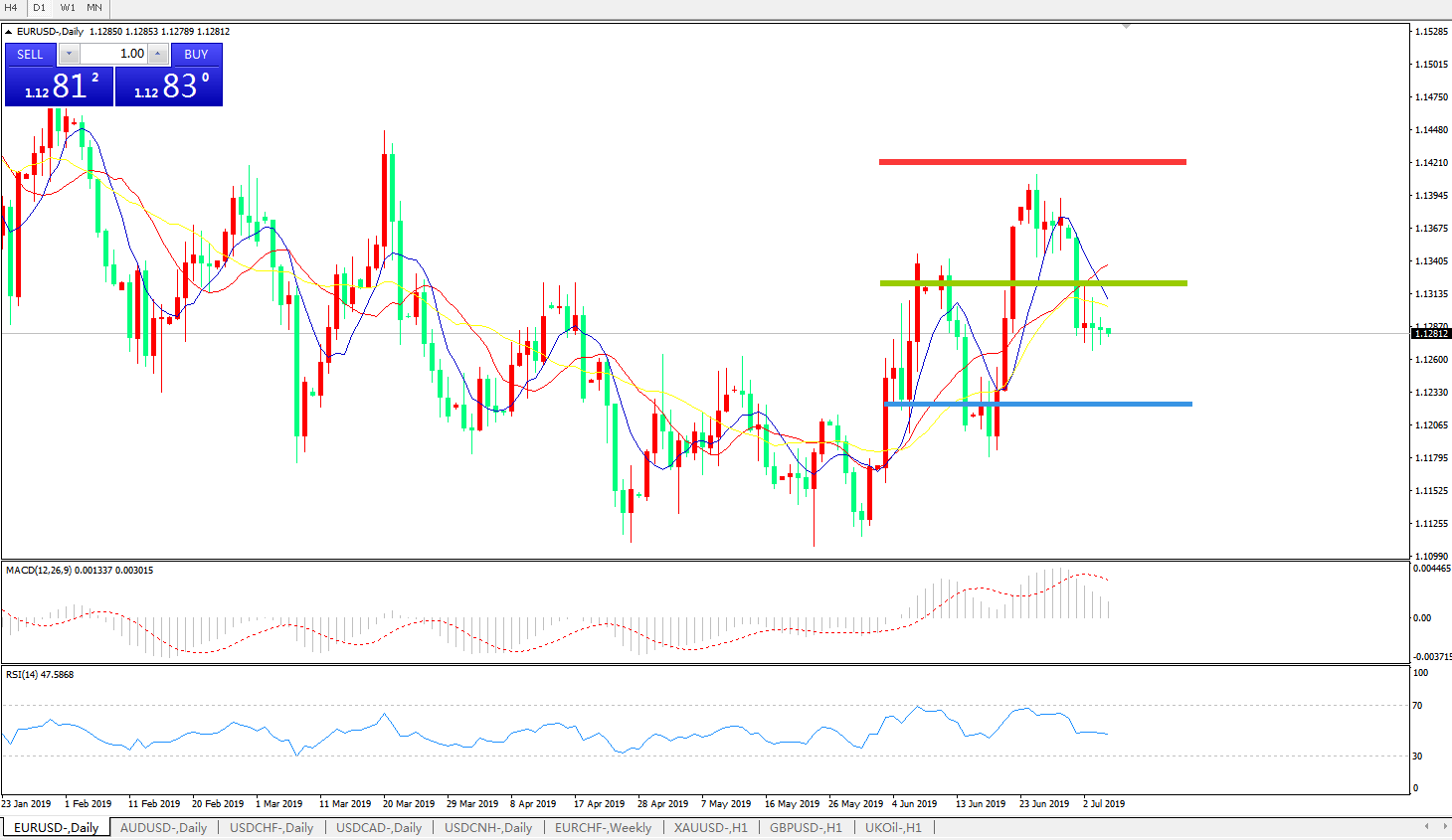Select the red horizontal resistance line
The height and width of the screenshot is (840, 1452).
pos(1032,162)
